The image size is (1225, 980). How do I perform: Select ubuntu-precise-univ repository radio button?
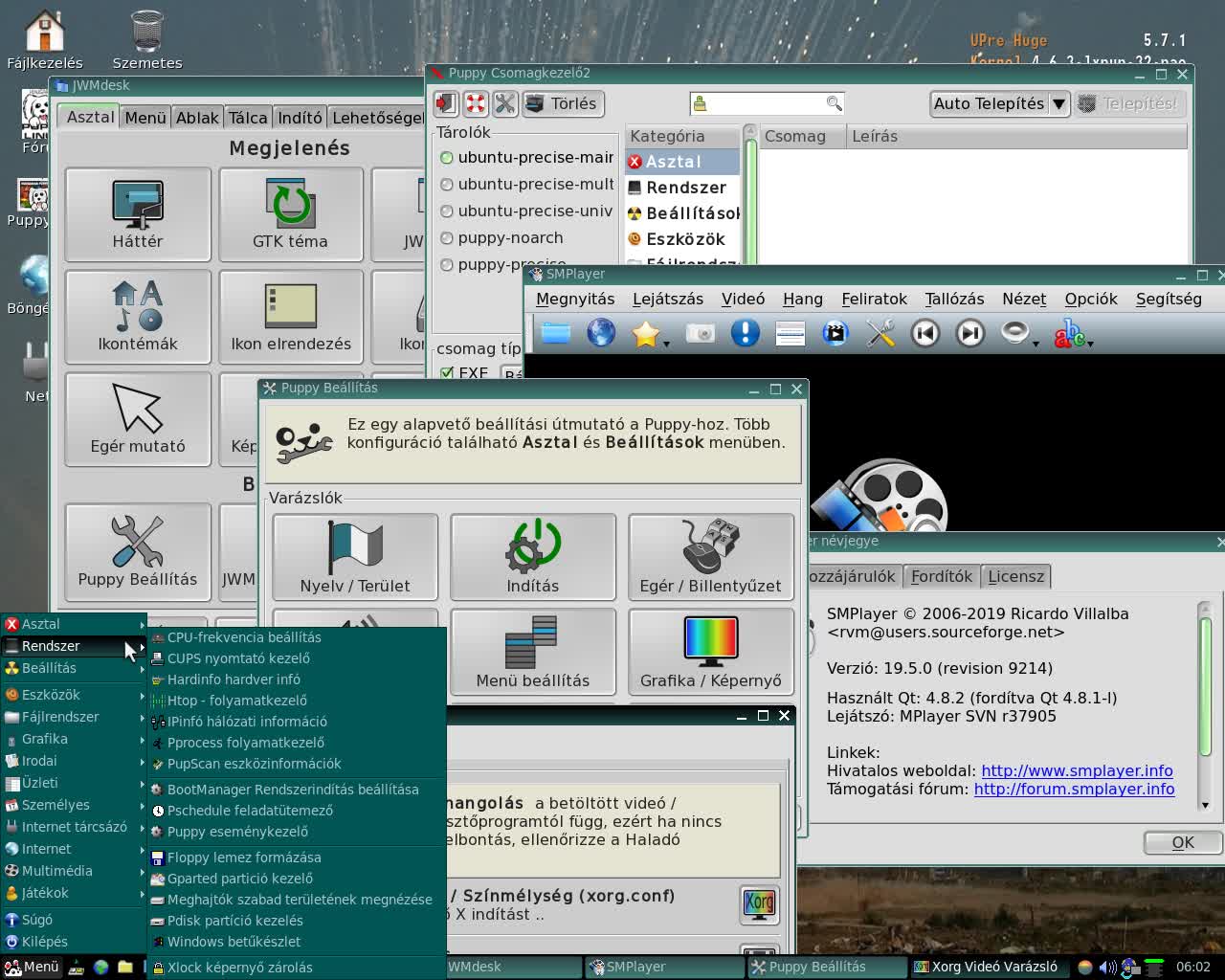point(447,212)
